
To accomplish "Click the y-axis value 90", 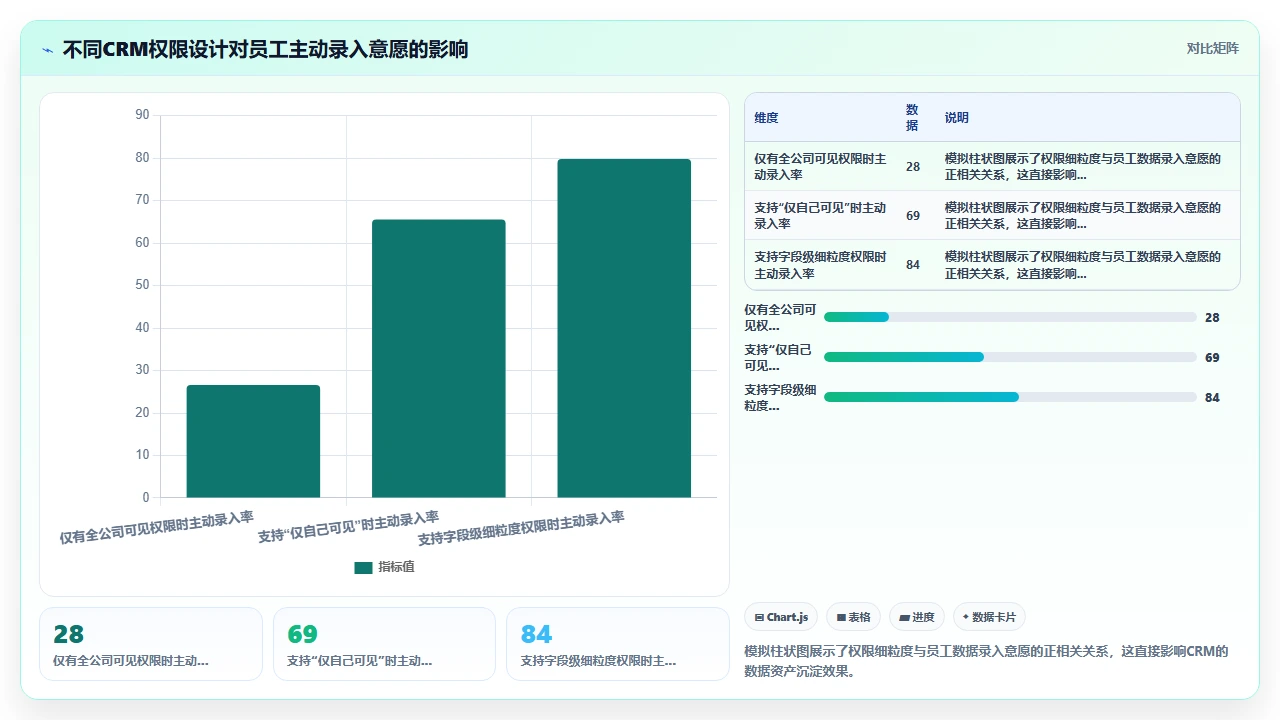I will [x=142, y=115].
